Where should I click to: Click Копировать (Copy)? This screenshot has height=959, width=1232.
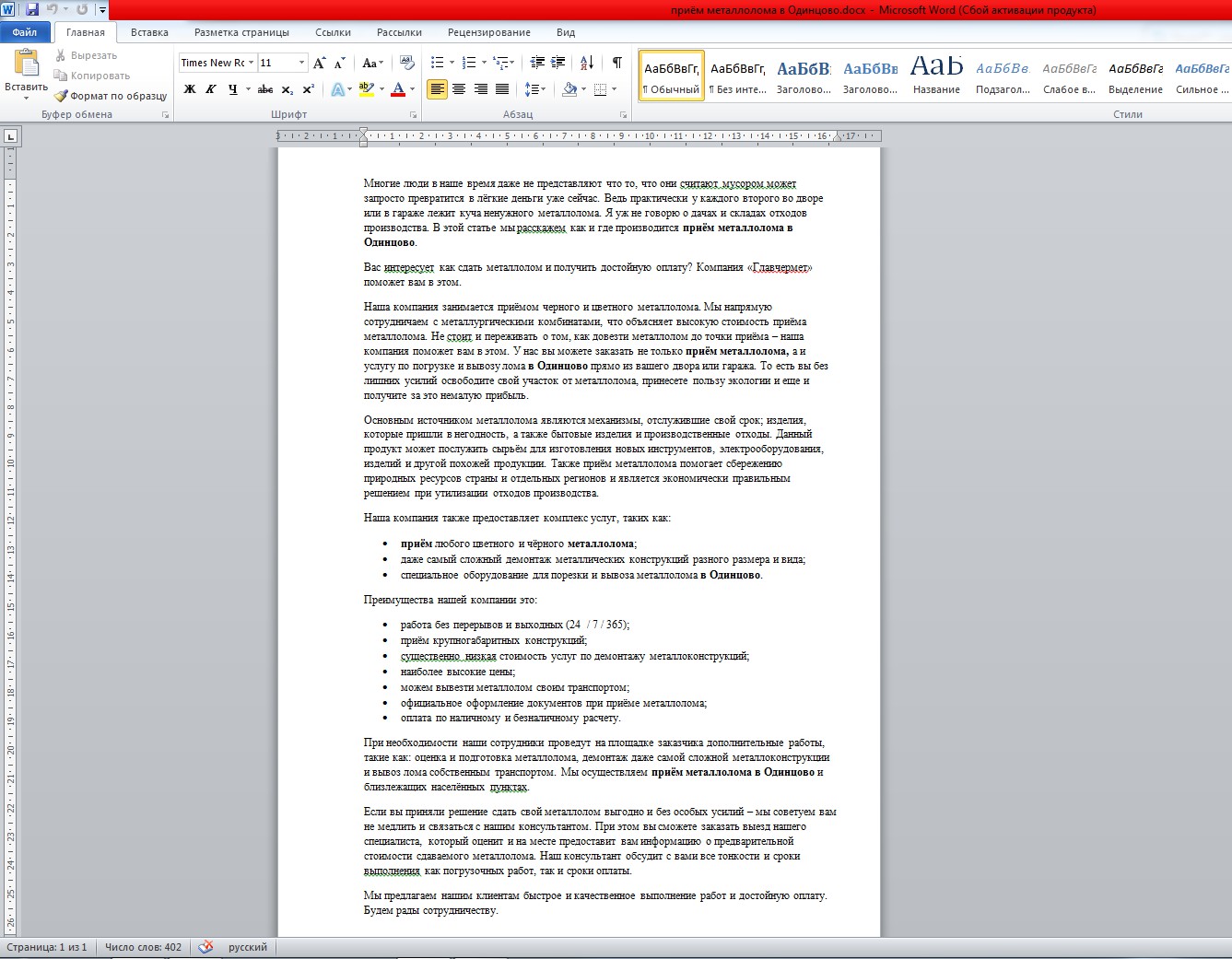coord(92,76)
